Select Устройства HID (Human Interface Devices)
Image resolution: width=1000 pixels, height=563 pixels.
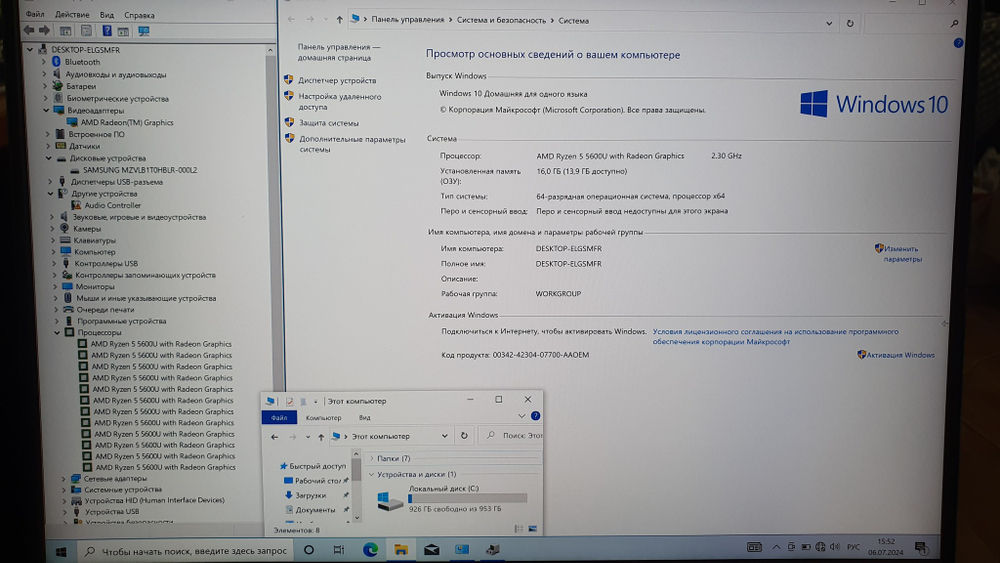pyautogui.click(x=154, y=500)
